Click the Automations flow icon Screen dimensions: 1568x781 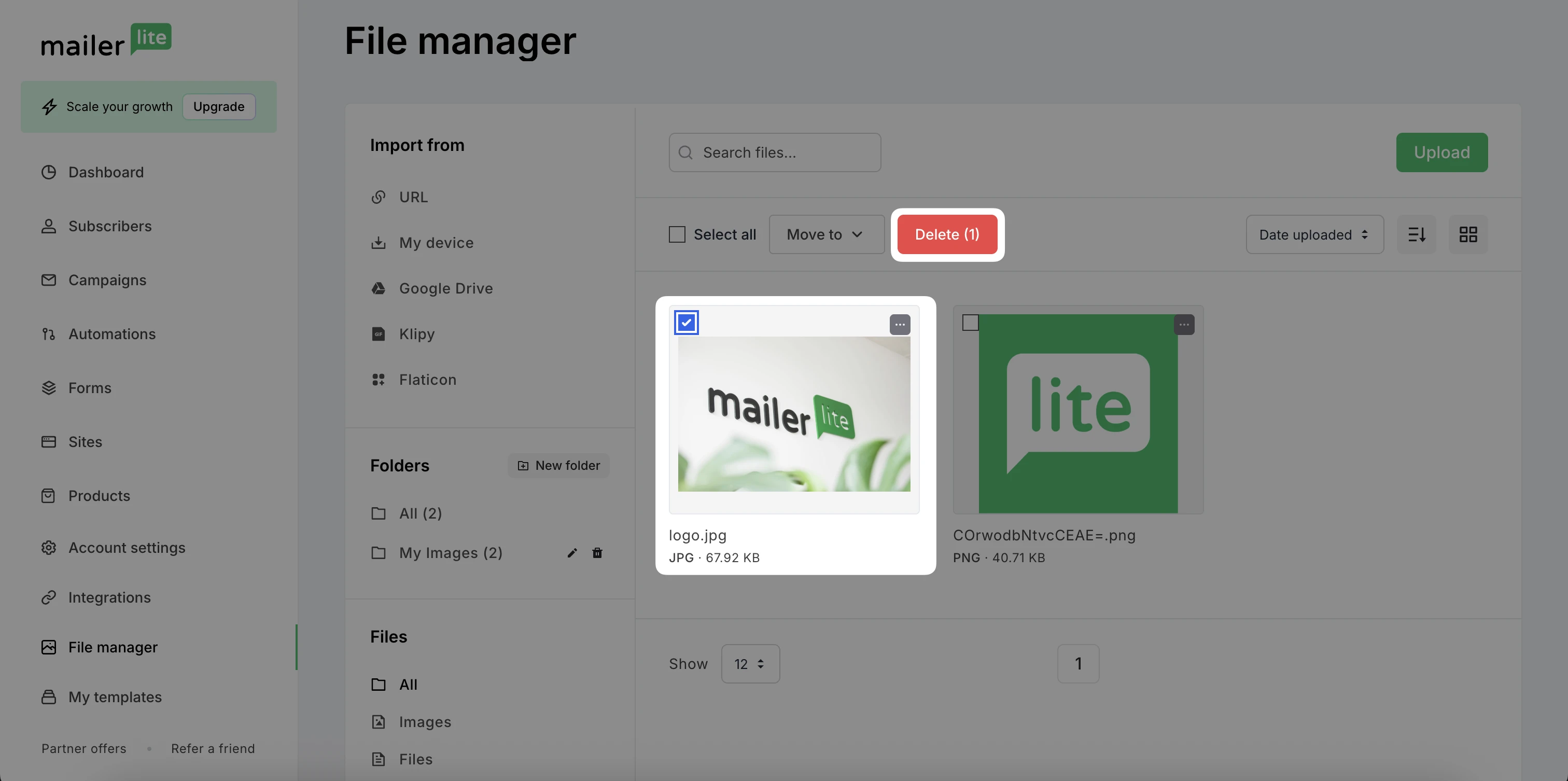tap(49, 334)
